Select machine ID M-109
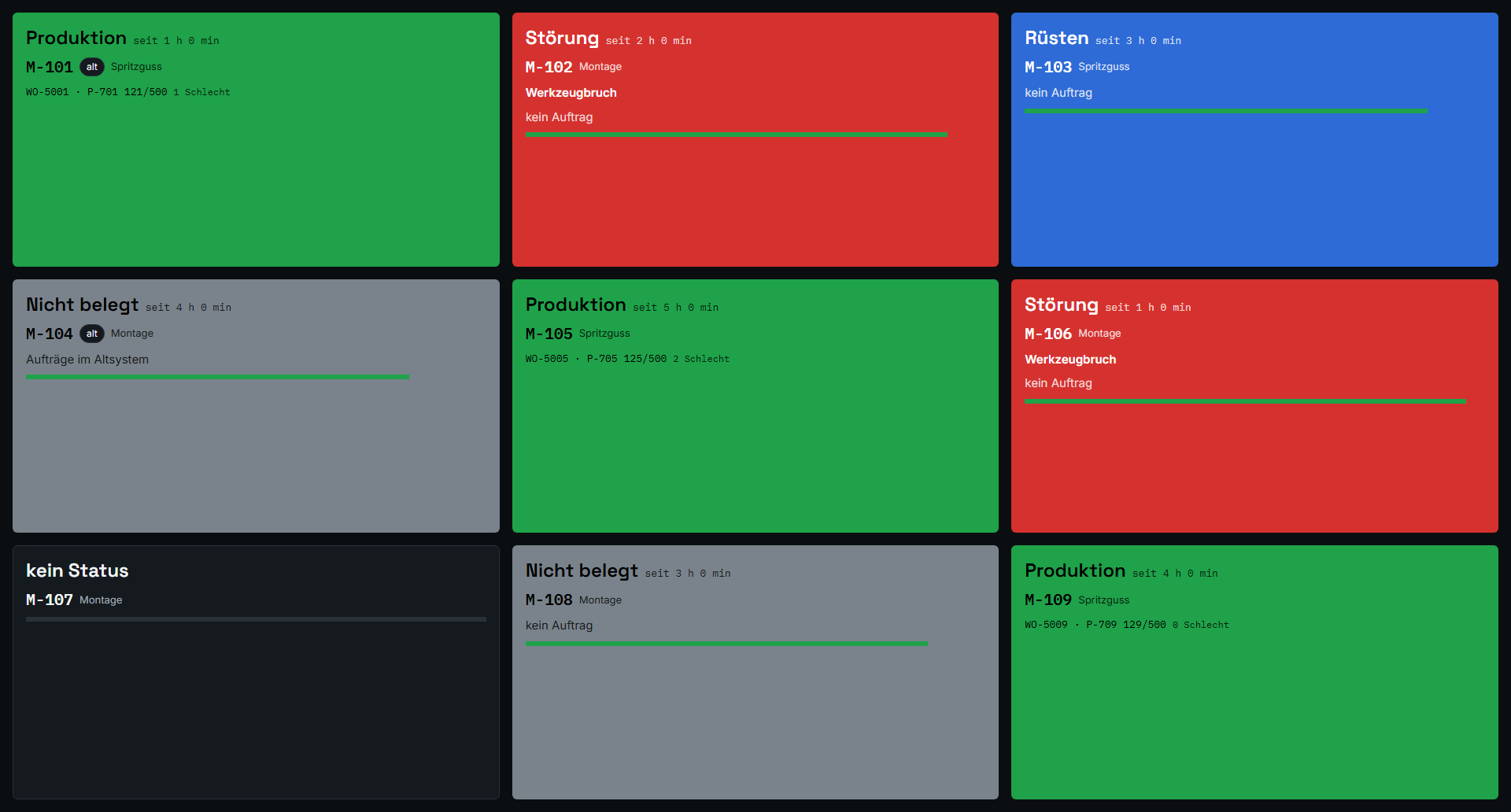 point(1048,600)
